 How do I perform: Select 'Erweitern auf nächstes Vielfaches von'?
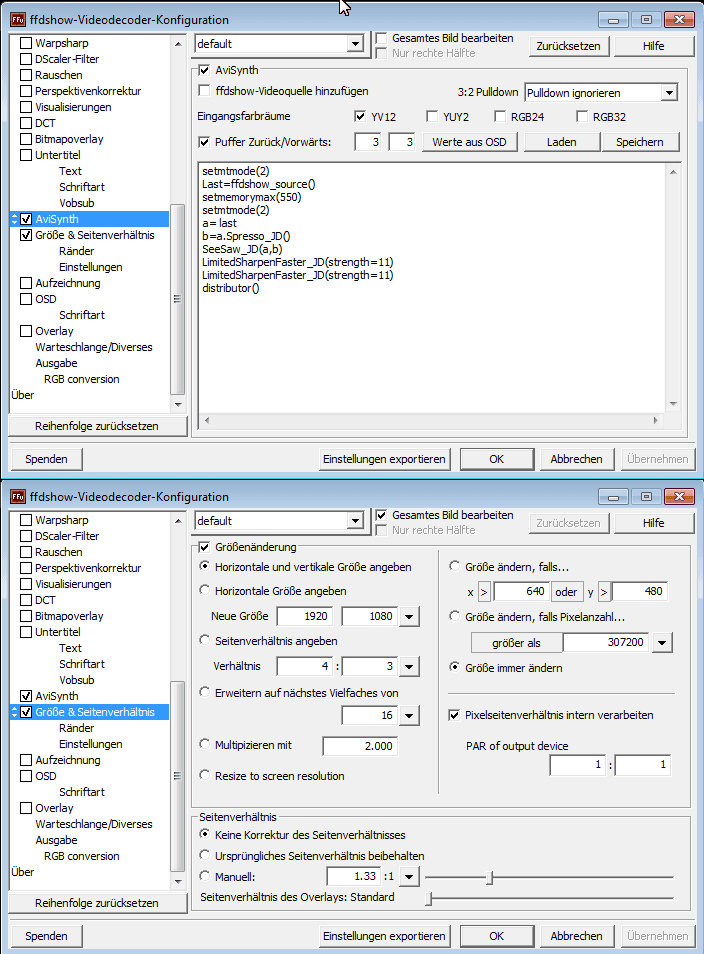tap(205, 692)
